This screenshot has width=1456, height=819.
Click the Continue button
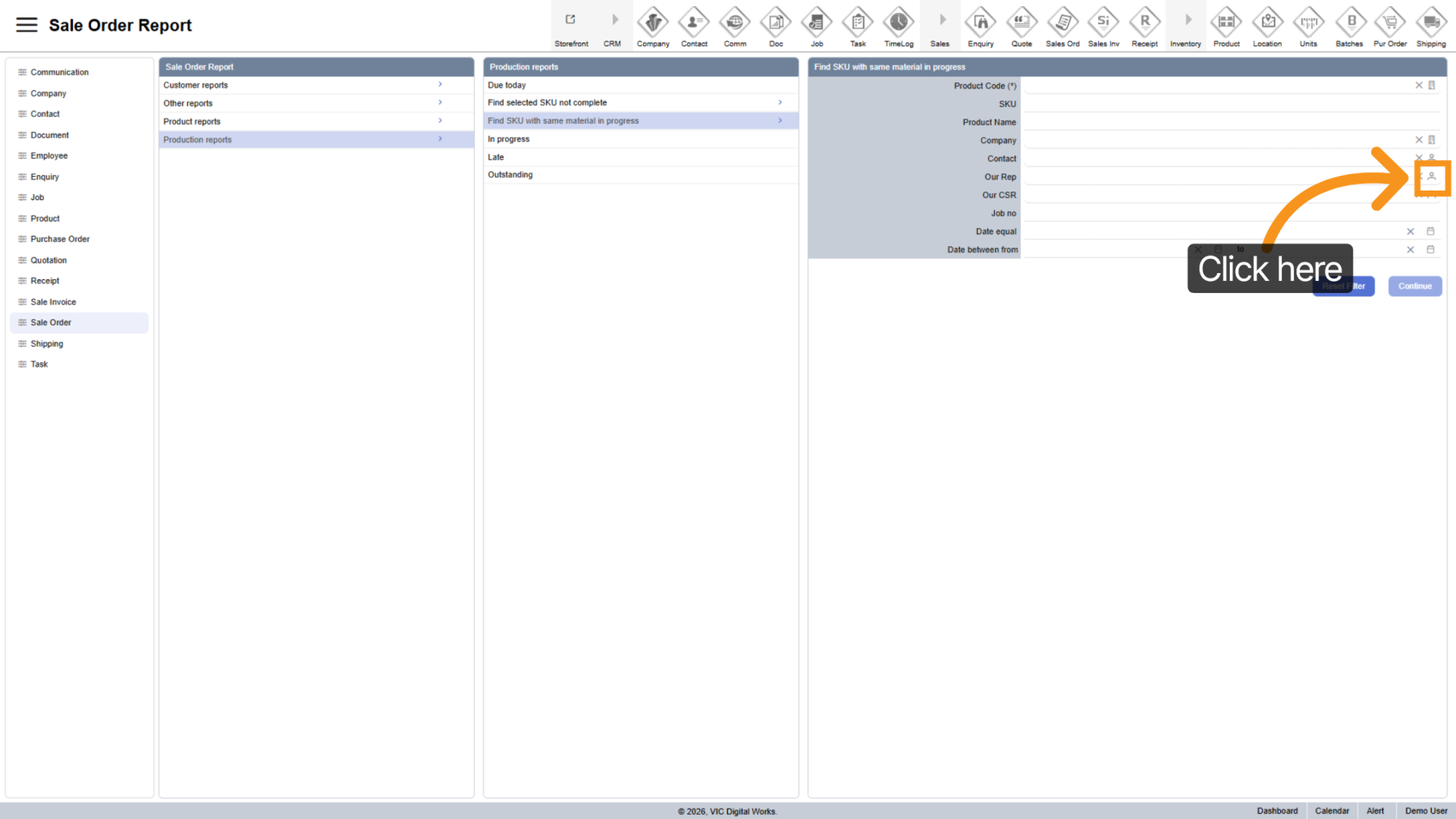[x=1414, y=286]
